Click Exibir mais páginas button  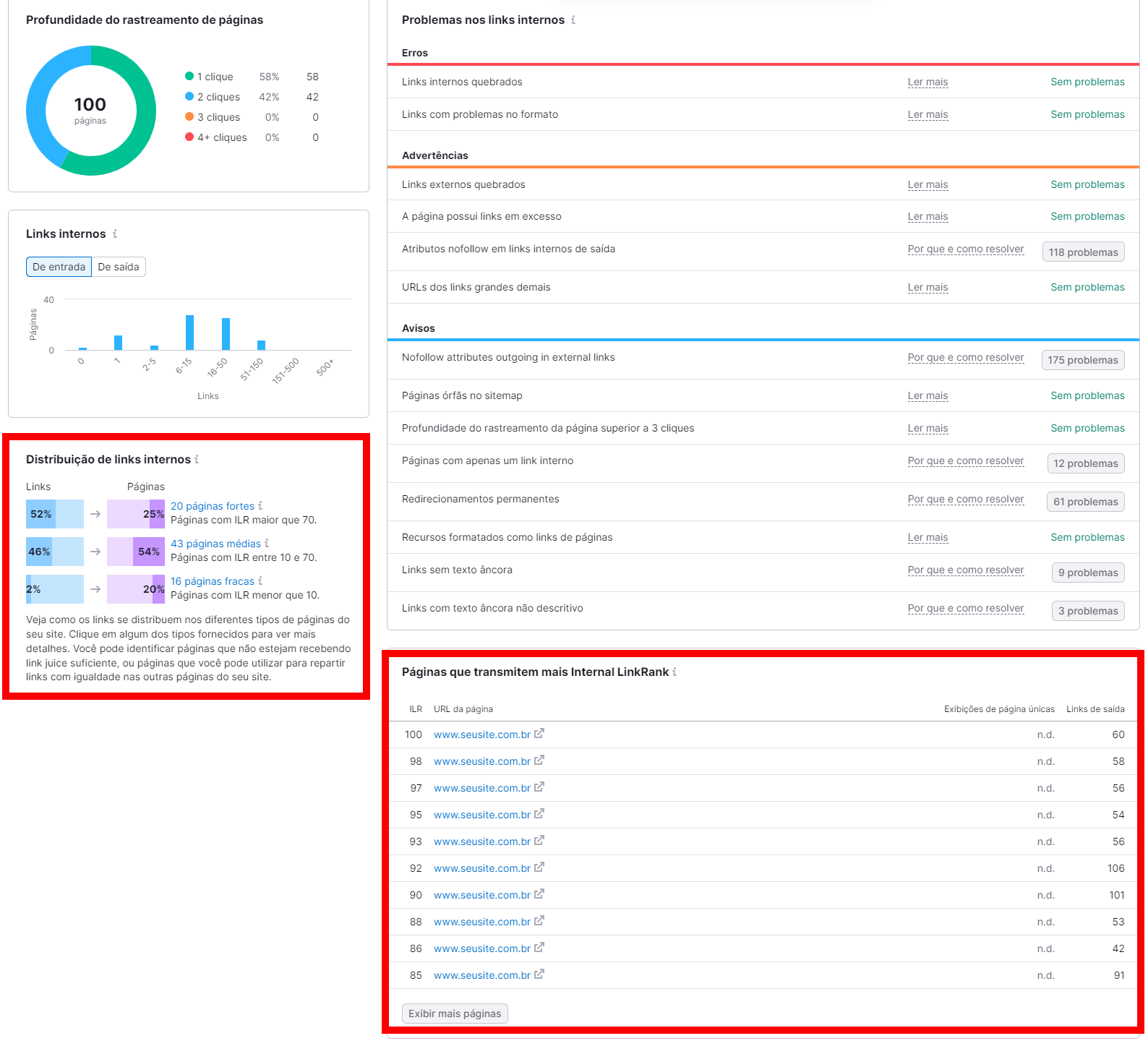click(455, 1014)
